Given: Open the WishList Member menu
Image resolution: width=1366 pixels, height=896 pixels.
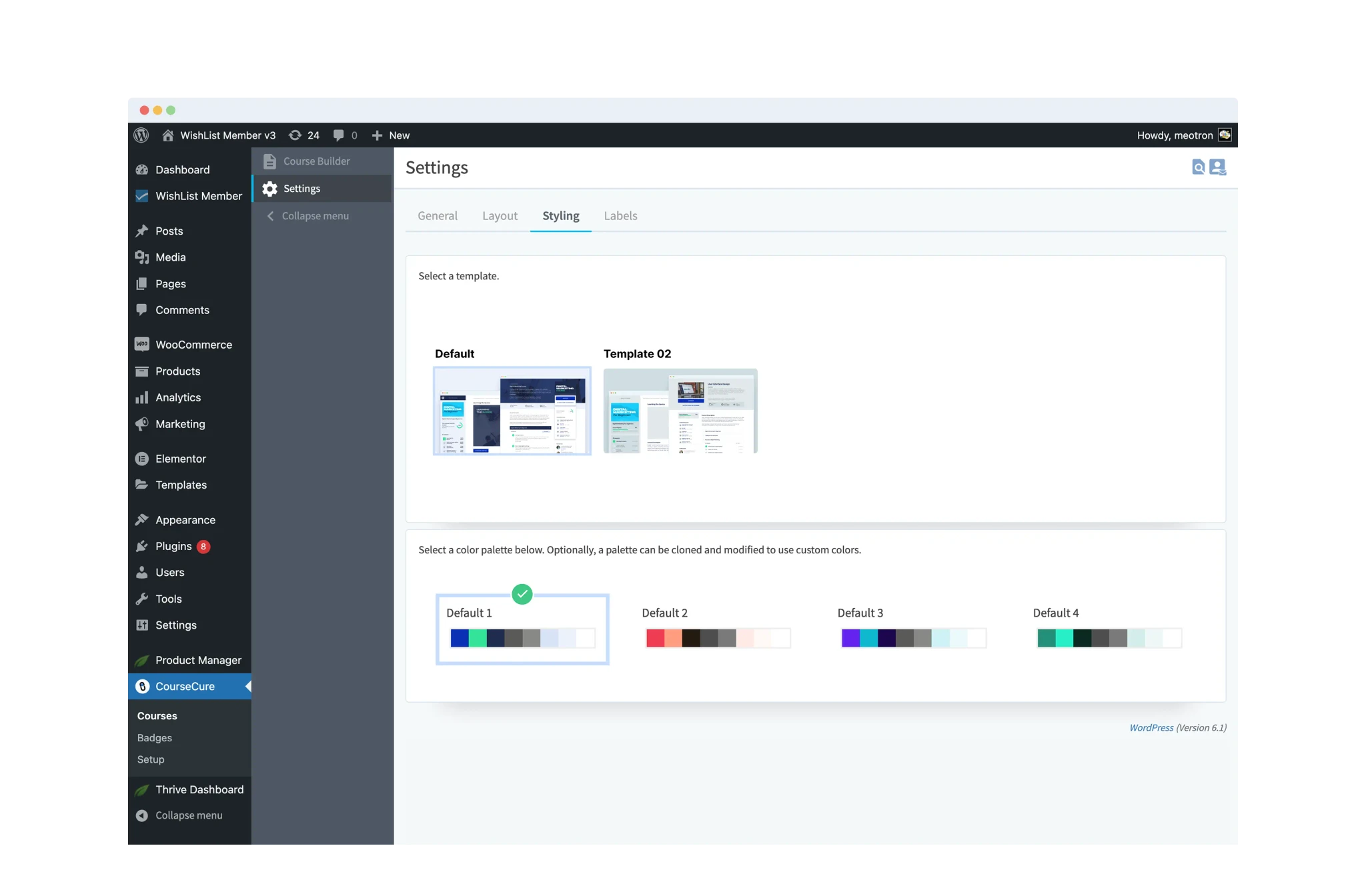Looking at the screenshot, I should 189,196.
